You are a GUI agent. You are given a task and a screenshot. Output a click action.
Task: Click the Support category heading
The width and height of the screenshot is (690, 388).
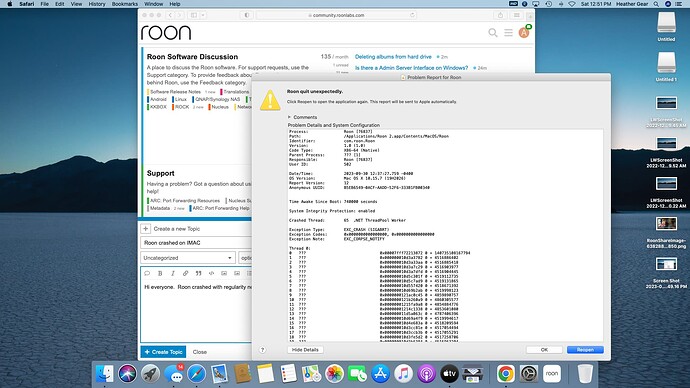[161, 173]
